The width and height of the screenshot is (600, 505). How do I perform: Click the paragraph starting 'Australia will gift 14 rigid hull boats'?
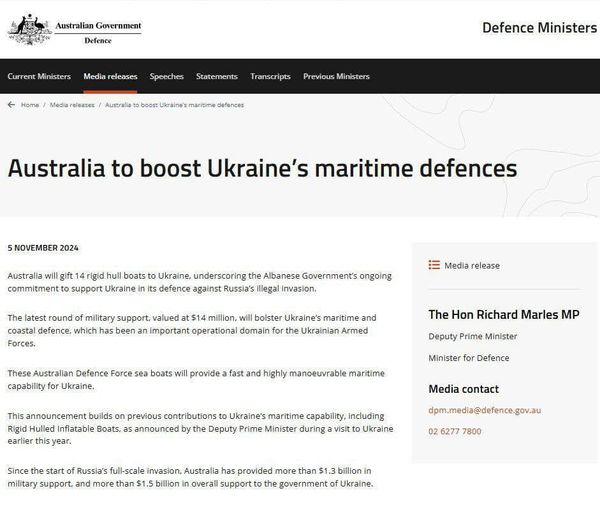tap(200, 282)
